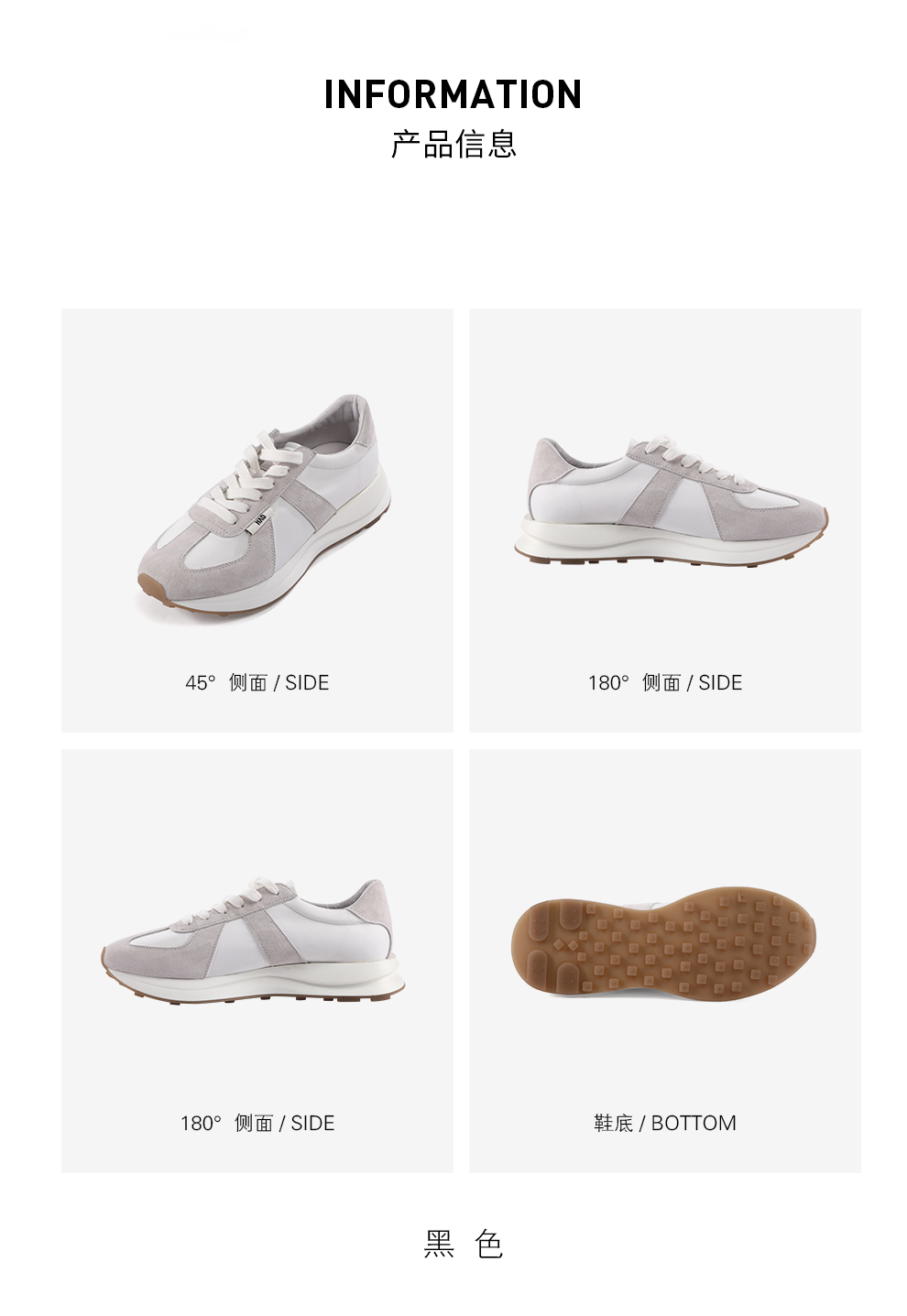This screenshot has width=907, height=1316.
Task: Click the top-right '180° 侧面 / SIDE' caption
Action: pos(665,682)
